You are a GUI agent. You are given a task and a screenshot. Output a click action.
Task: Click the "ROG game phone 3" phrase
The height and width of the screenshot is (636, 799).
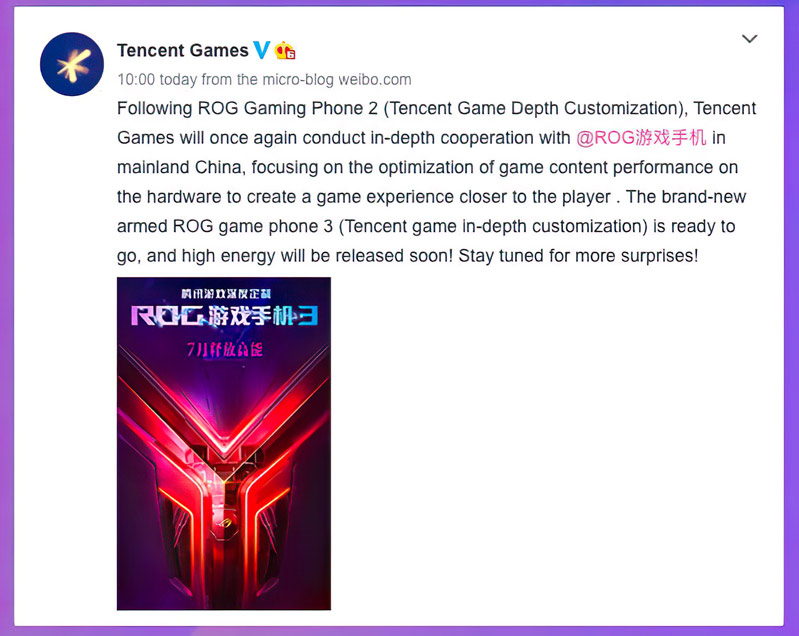(x=253, y=226)
